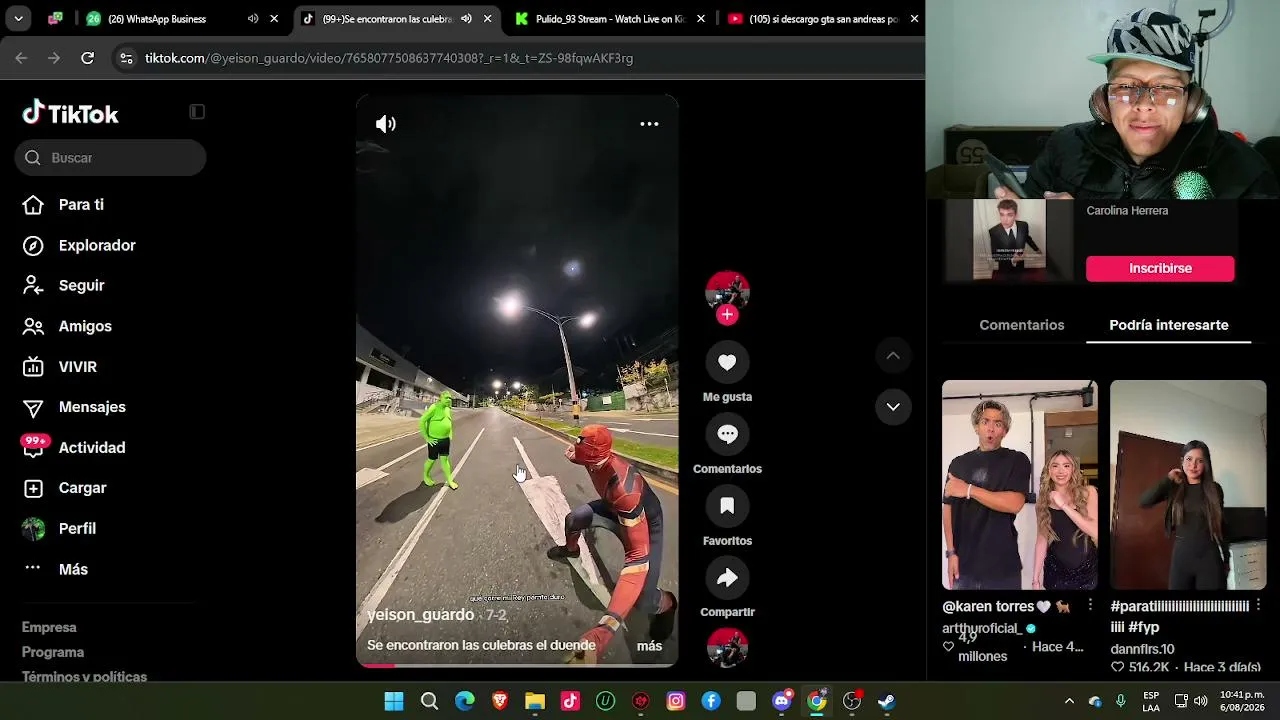The image size is (1280, 720).
Task: Open Facebook from the taskbar
Action: click(x=711, y=701)
